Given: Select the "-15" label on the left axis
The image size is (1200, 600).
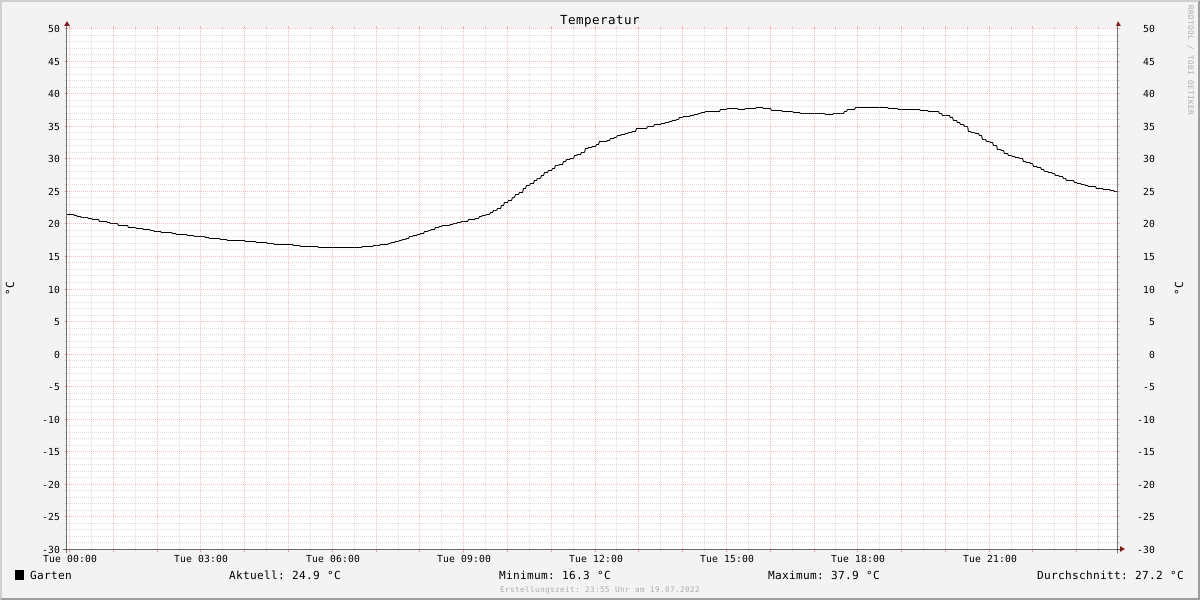Looking at the screenshot, I should click(51, 452).
